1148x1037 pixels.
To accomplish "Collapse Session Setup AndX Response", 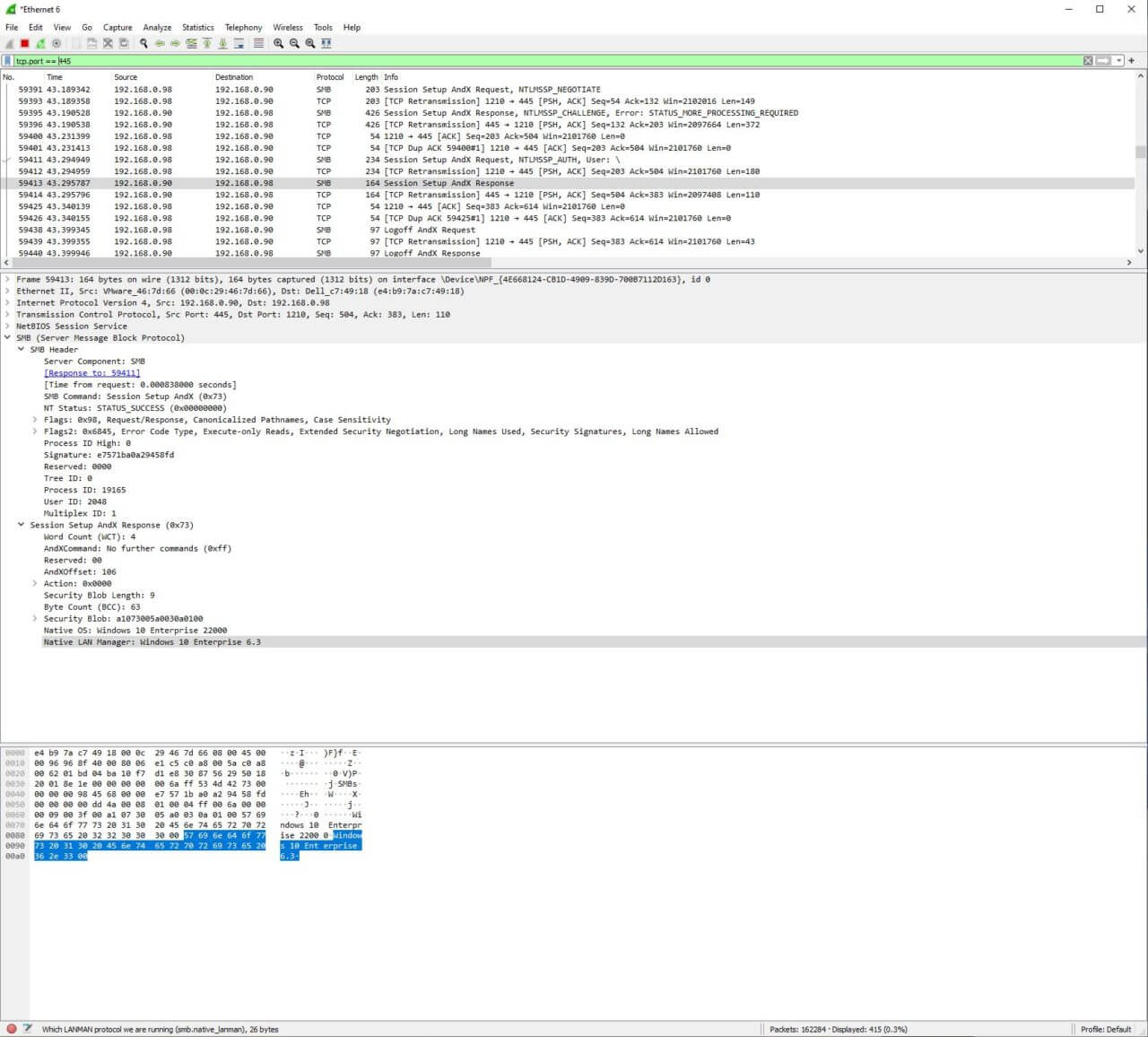I will 22,525.
